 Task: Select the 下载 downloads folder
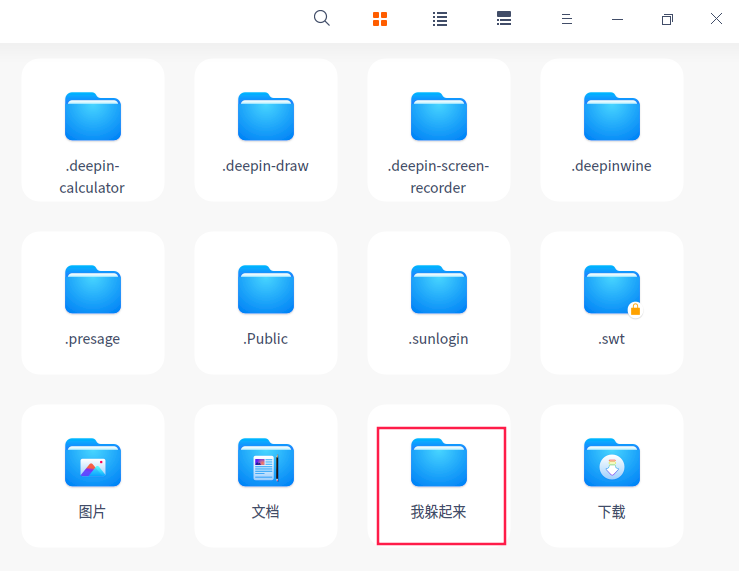[x=612, y=476]
